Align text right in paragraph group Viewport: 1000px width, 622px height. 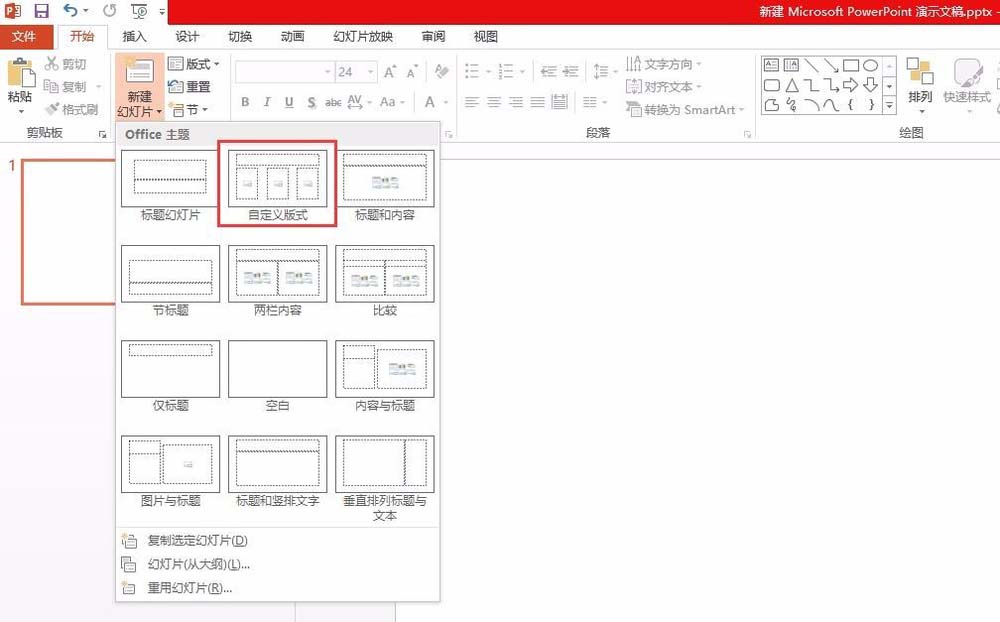(515, 102)
